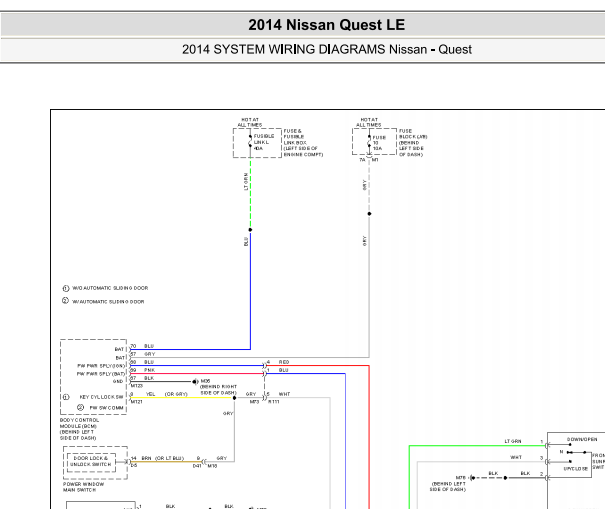Click 'FUSE BLOCK (J/B)' description text
The height and width of the screenshot is (509, 605).
[x=413, y=143]
